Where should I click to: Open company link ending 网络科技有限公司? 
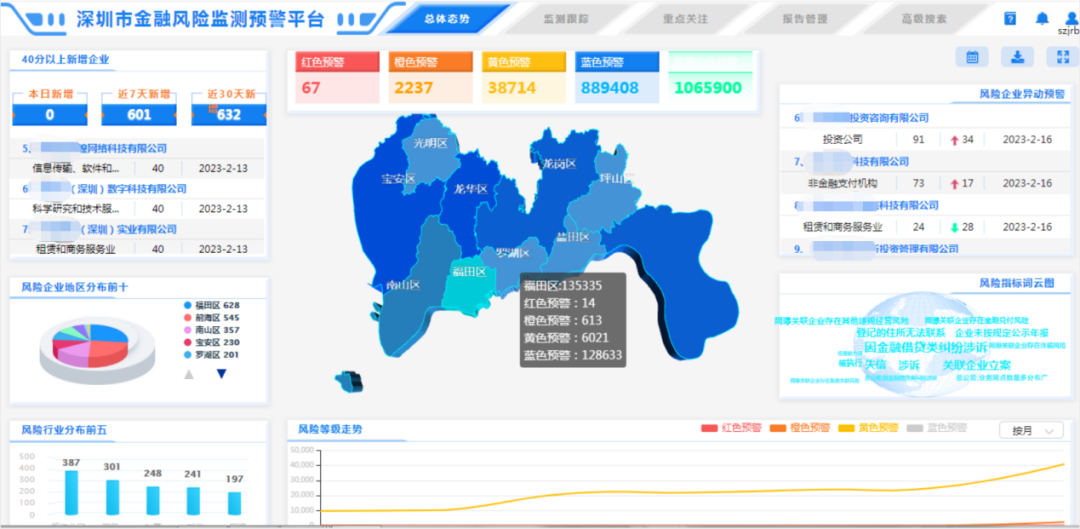point(95,148)
